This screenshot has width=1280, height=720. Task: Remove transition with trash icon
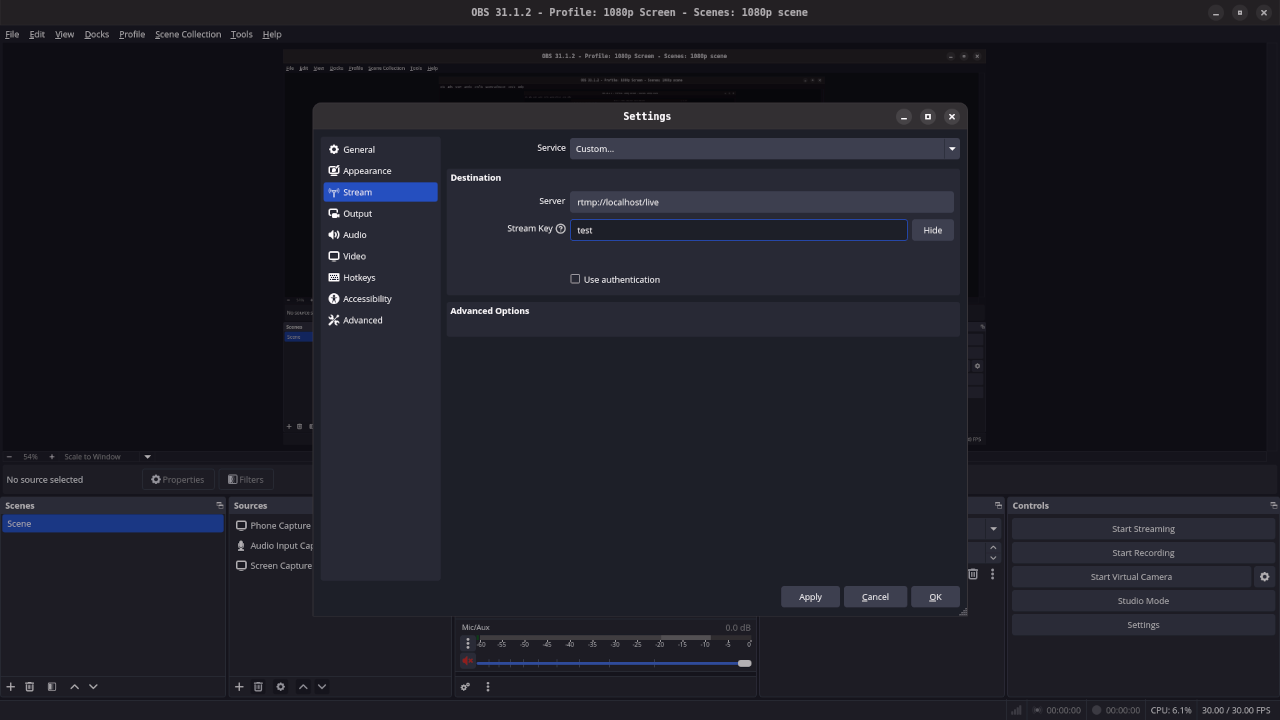(973, 574)
